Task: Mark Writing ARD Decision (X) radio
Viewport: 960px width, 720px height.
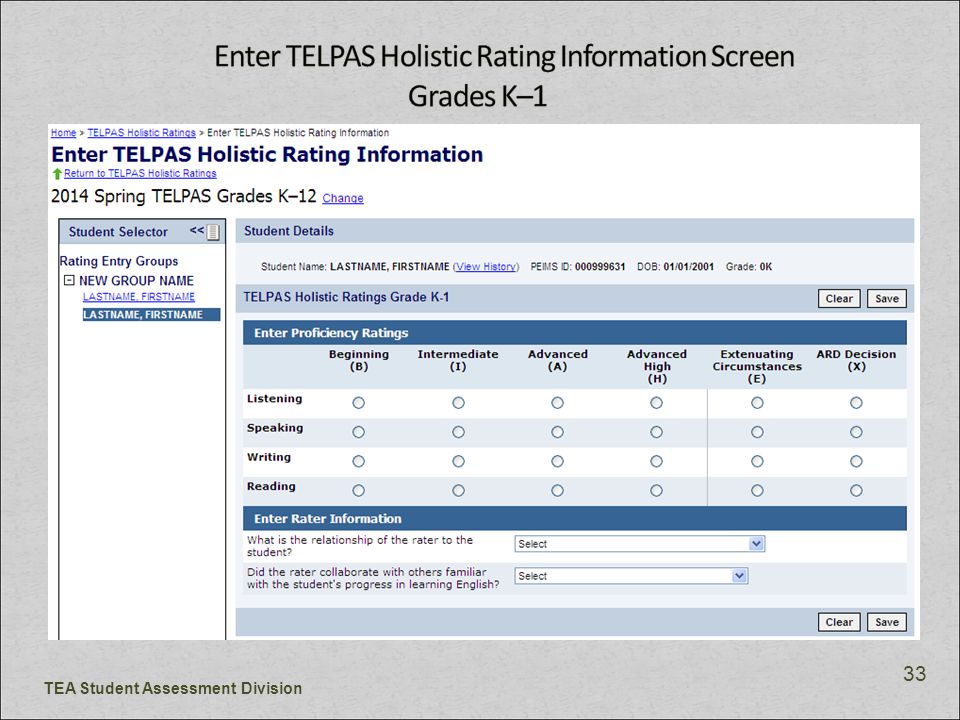Action: (856, 461)
